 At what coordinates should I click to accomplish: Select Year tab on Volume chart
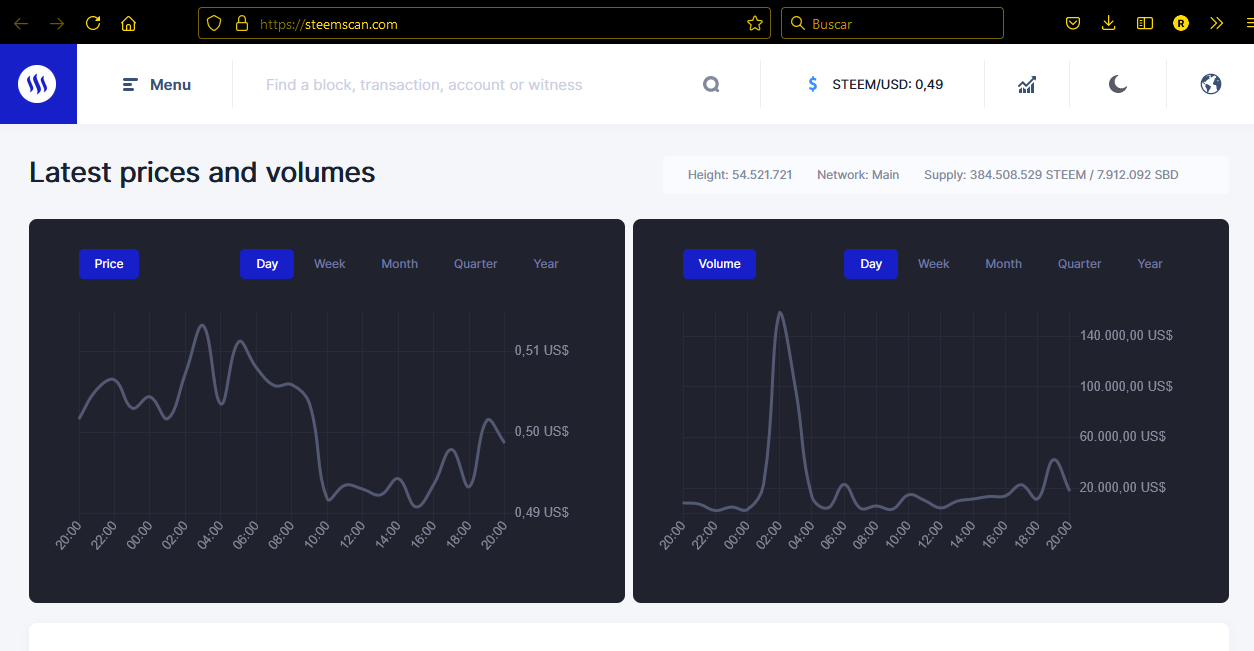[1150, 264]
